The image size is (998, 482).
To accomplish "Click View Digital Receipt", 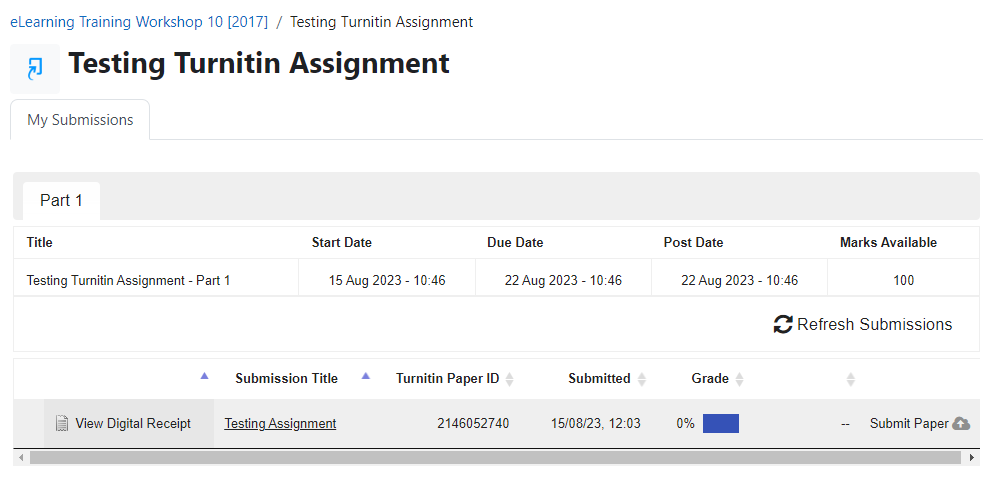I will pos(133,423).
